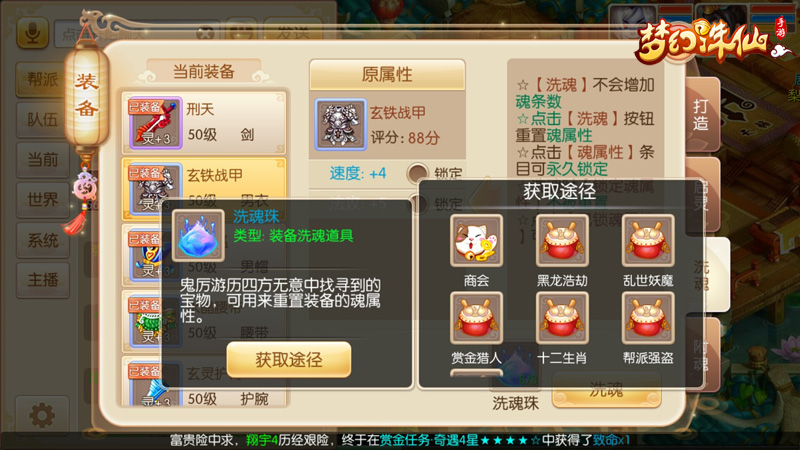The width and height of the screenshot is (800, 450).
Task: Select 玄铁战甲 armor entry in list
Action: [x=204, y=188]
